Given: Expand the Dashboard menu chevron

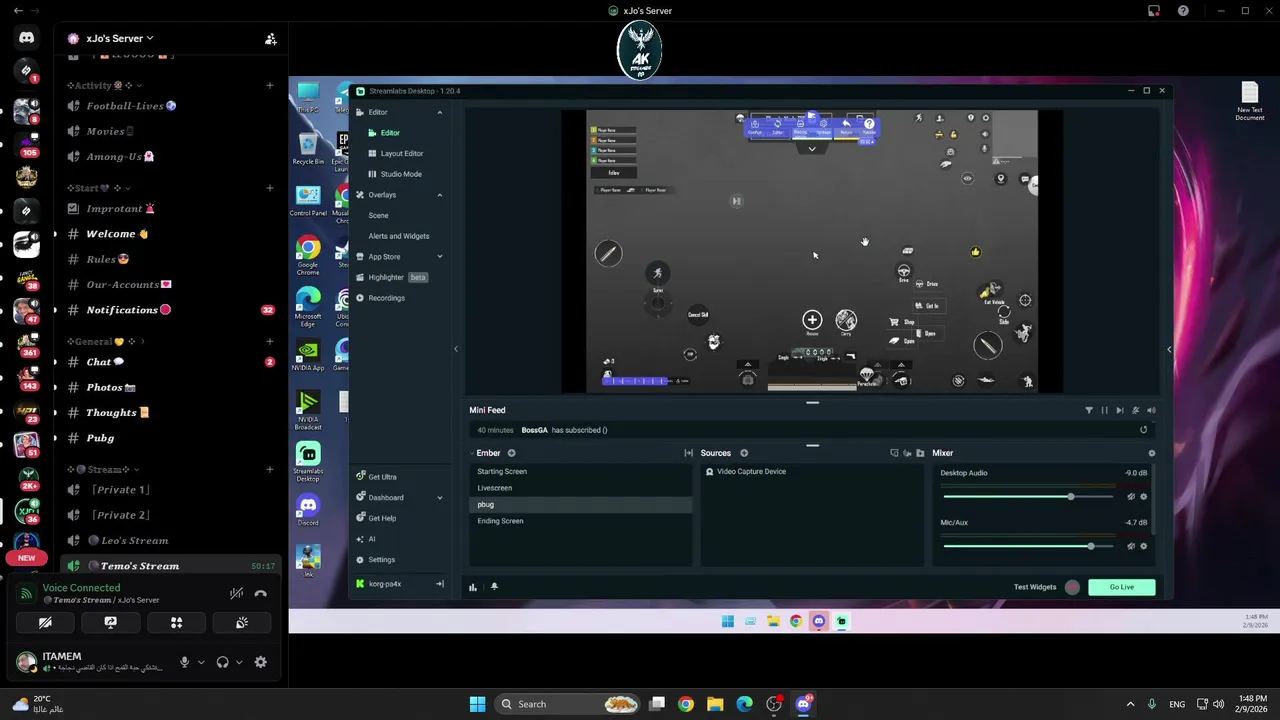Looking at the screenshot, I should pyautogui.click(x=439, y=498).
